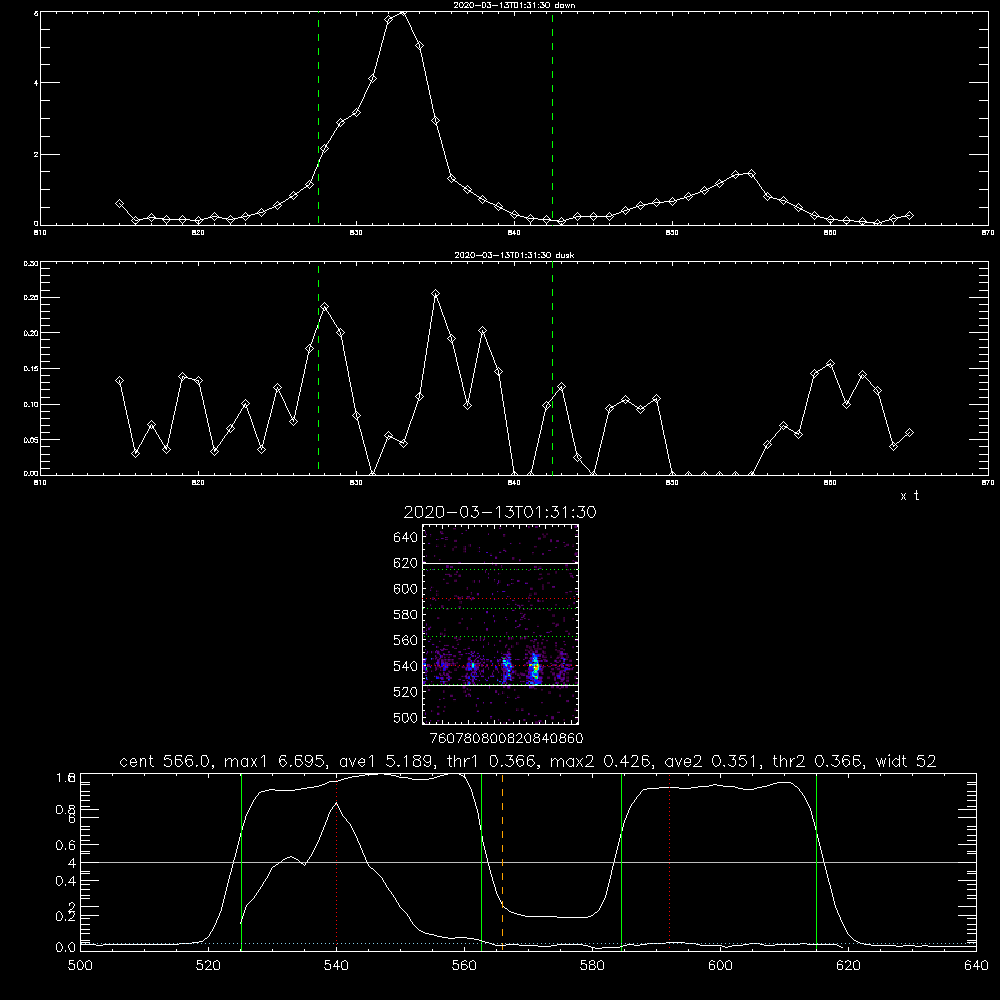Image resolution: width=1000 pixels, height=1000 pixels.
Task: Select the timestamp title above the spectrogram image
Action: 500,512
